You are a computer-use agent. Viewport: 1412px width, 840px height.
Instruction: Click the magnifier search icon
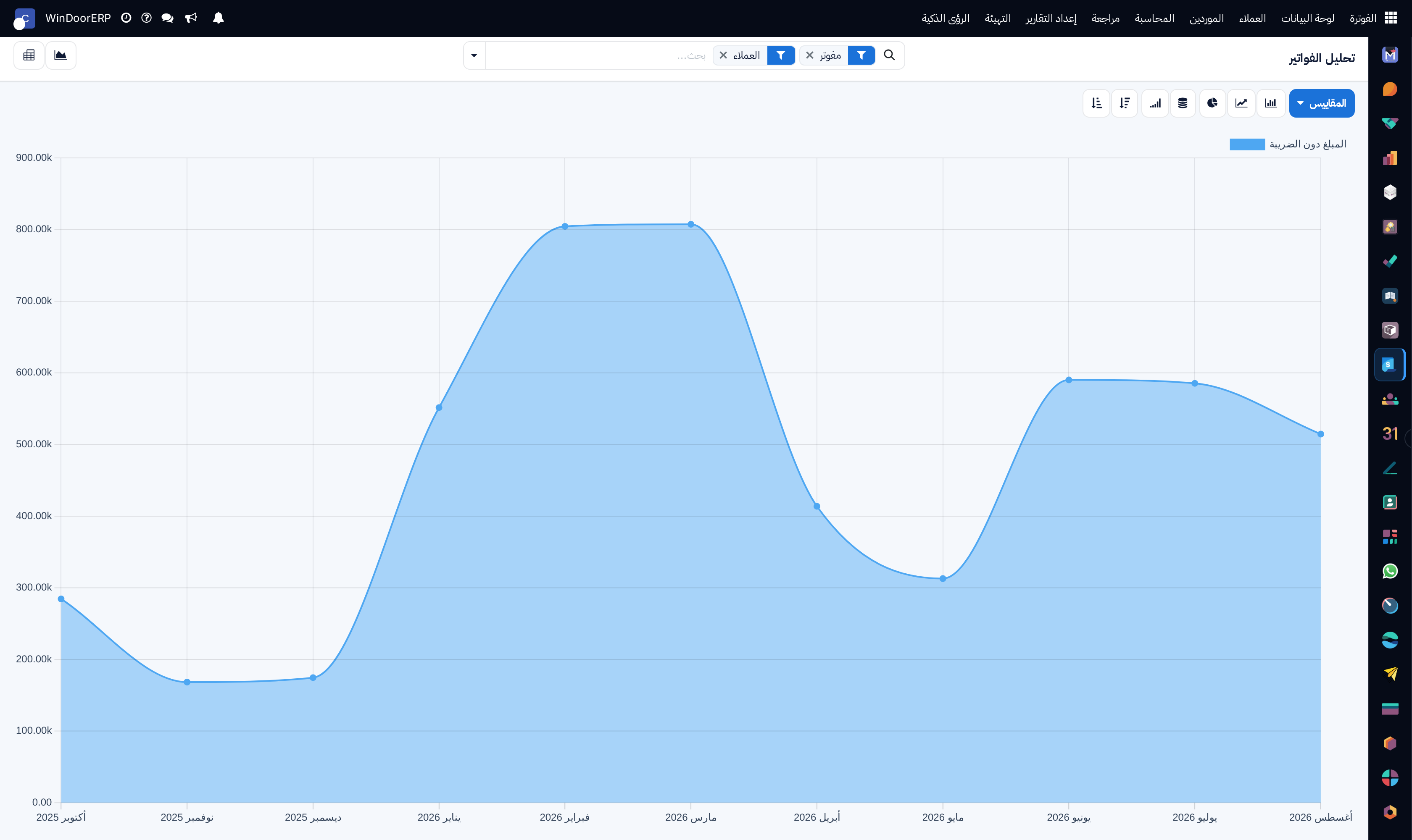click(x=889, y=55)
